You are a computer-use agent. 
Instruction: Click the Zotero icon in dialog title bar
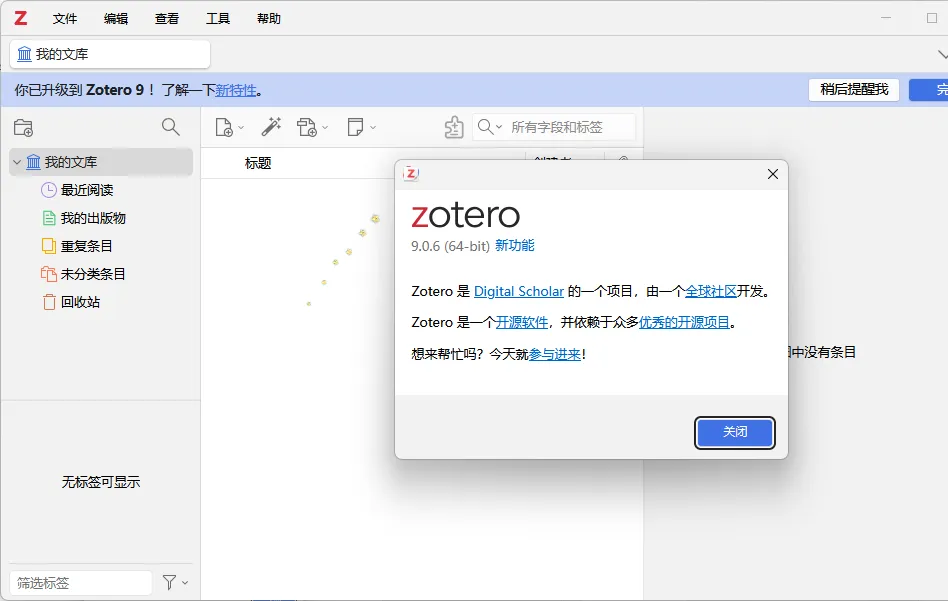pos(411,174)
